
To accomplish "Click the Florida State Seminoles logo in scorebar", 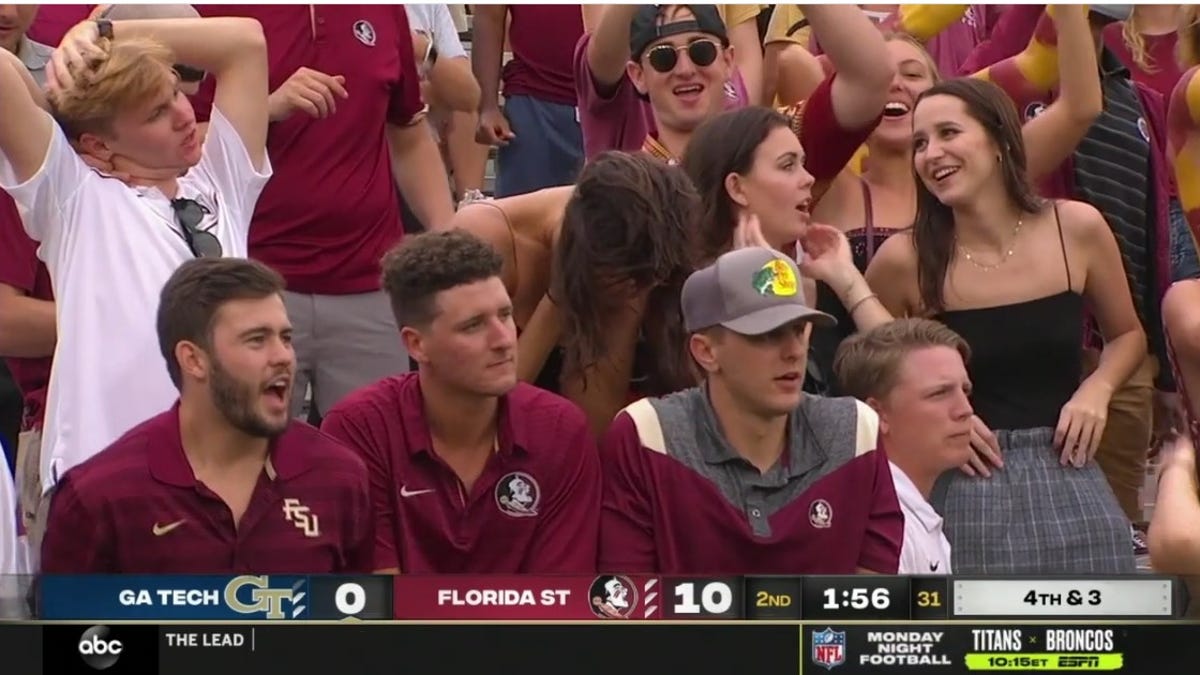I will [613, 598].
